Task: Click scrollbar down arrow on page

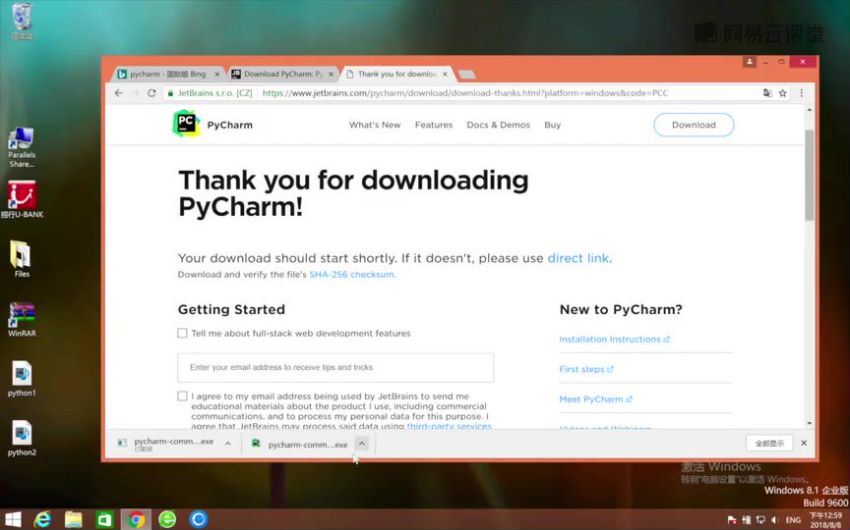Action: 809,423
